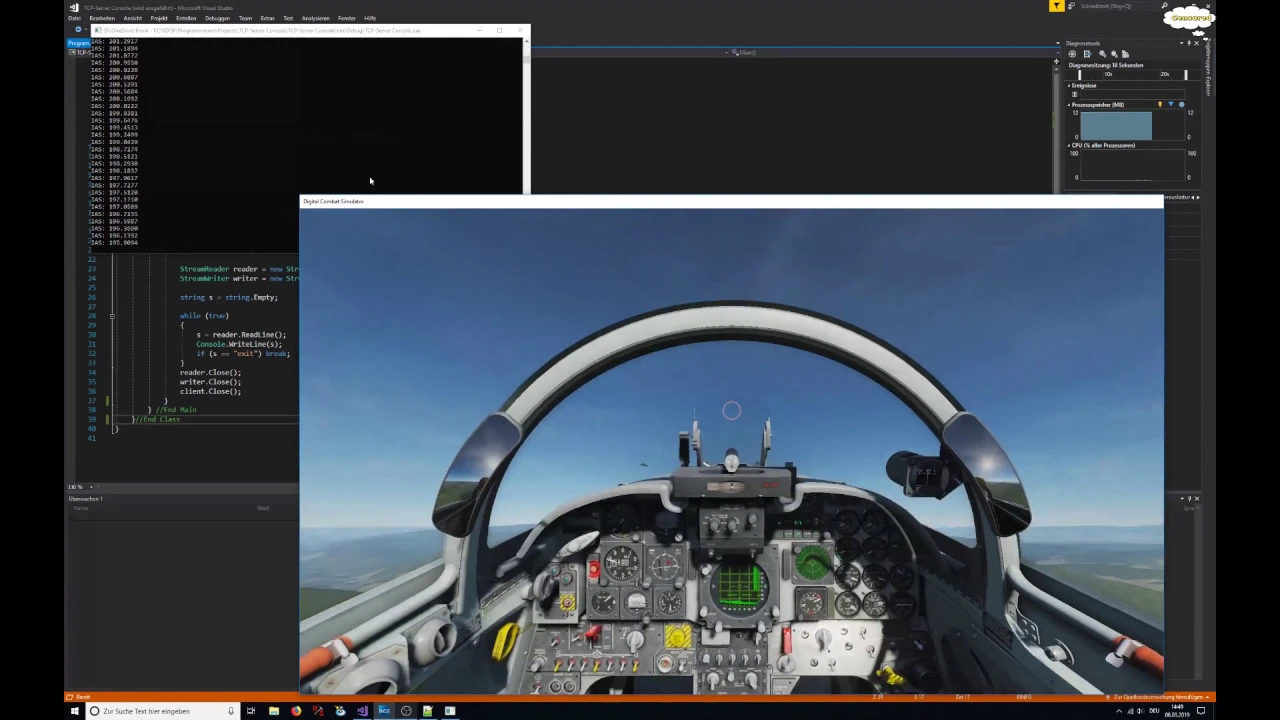Toggle the round private bytes legend
The image size is (1280, 720).
click(x=1181, y=105)
